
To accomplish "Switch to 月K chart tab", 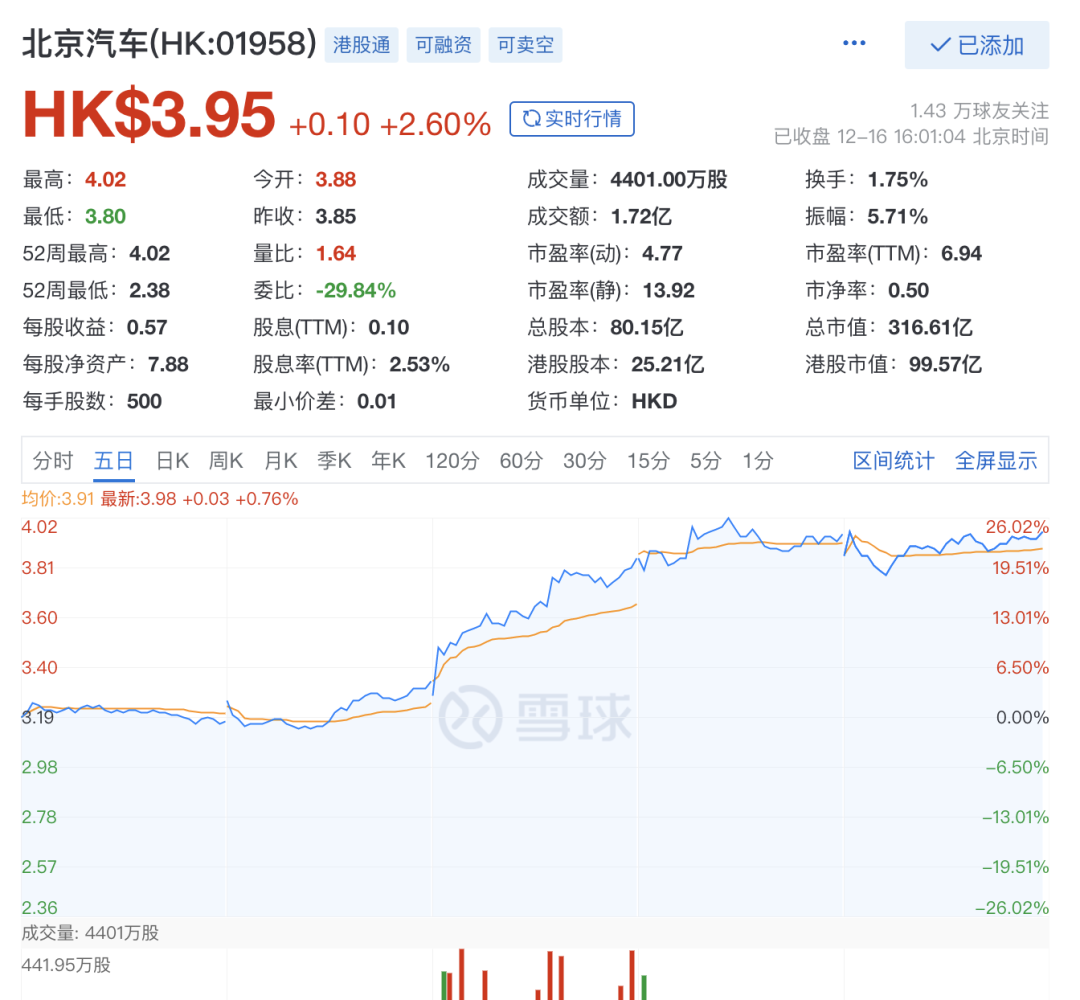I will tap(280, 460).
